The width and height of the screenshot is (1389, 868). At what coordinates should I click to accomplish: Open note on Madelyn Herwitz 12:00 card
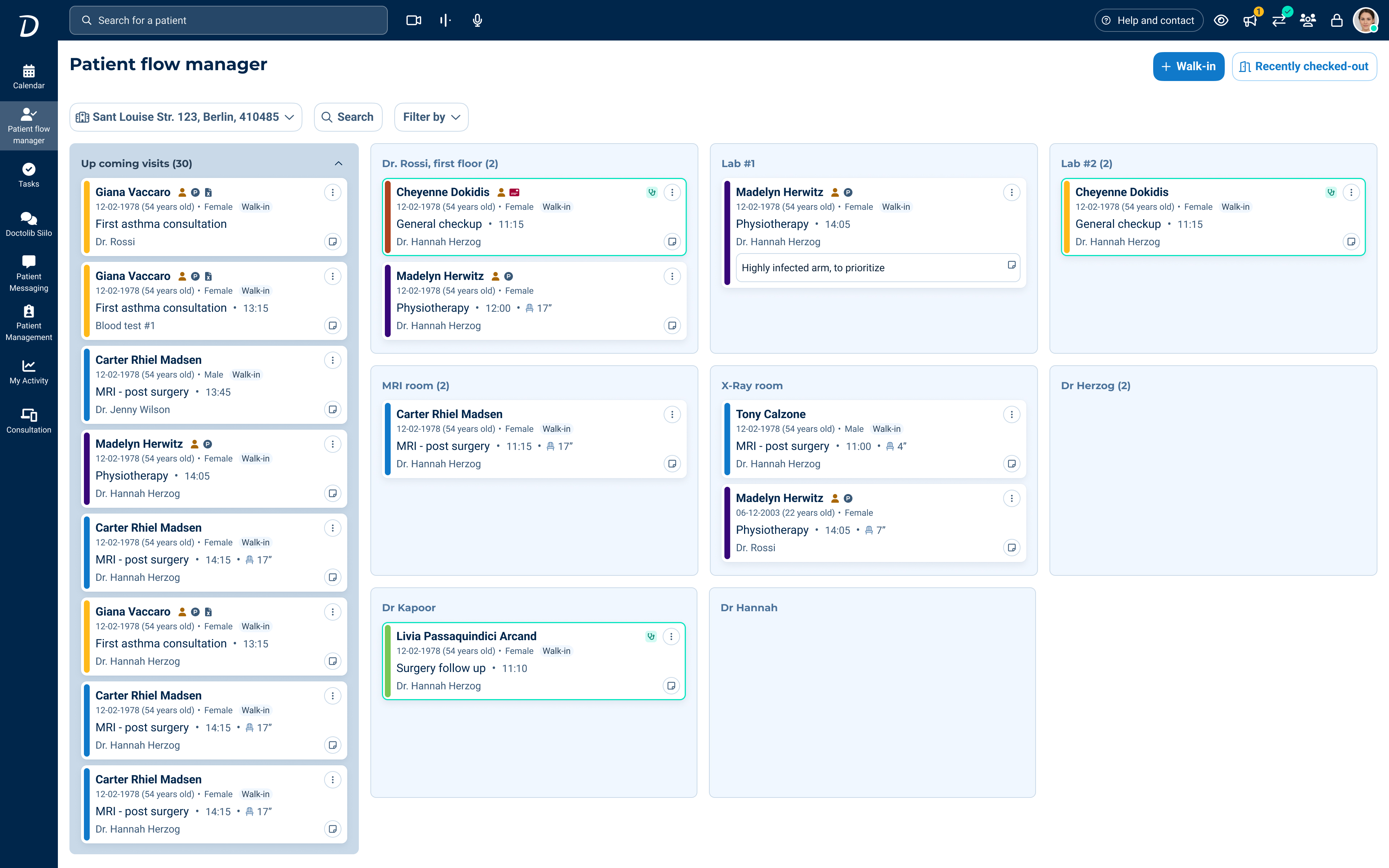672,325
